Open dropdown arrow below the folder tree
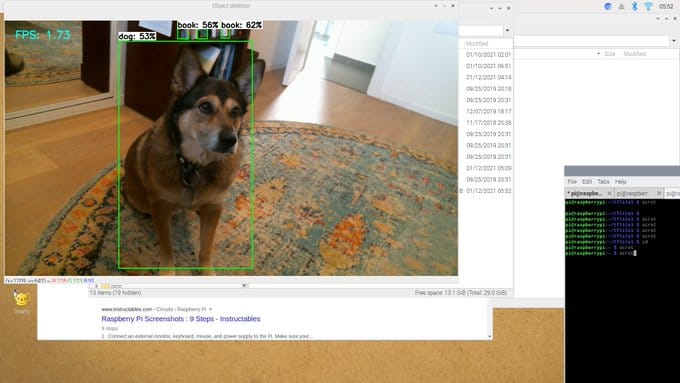680x383 pixels. tap(244, 286)
